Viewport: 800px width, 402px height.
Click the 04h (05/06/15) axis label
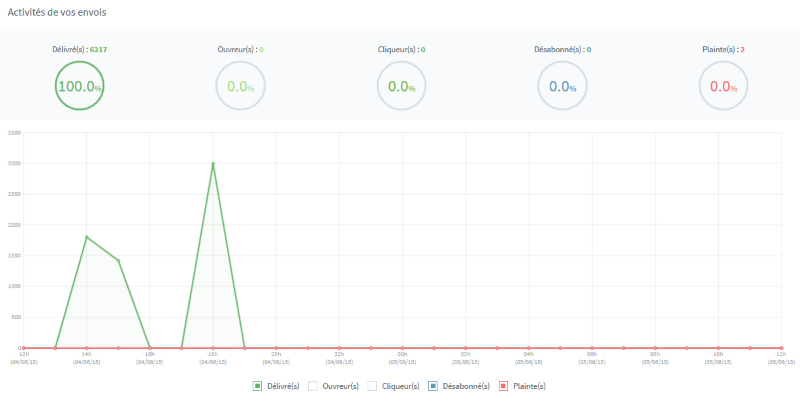pyautogui.click(x=529, y=358)
